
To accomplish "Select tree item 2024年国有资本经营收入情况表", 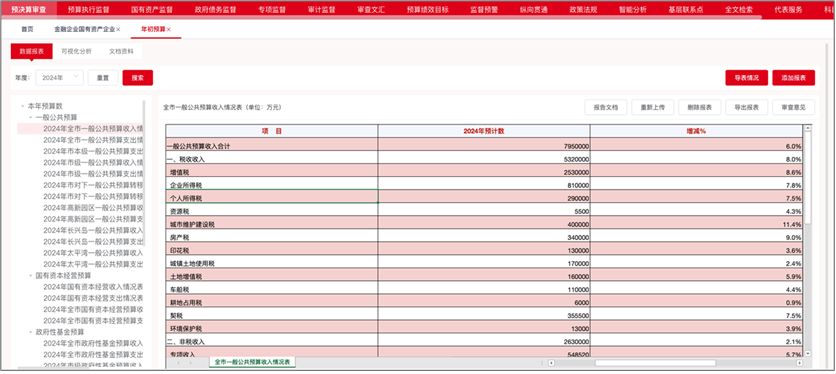I will point(93,287).
